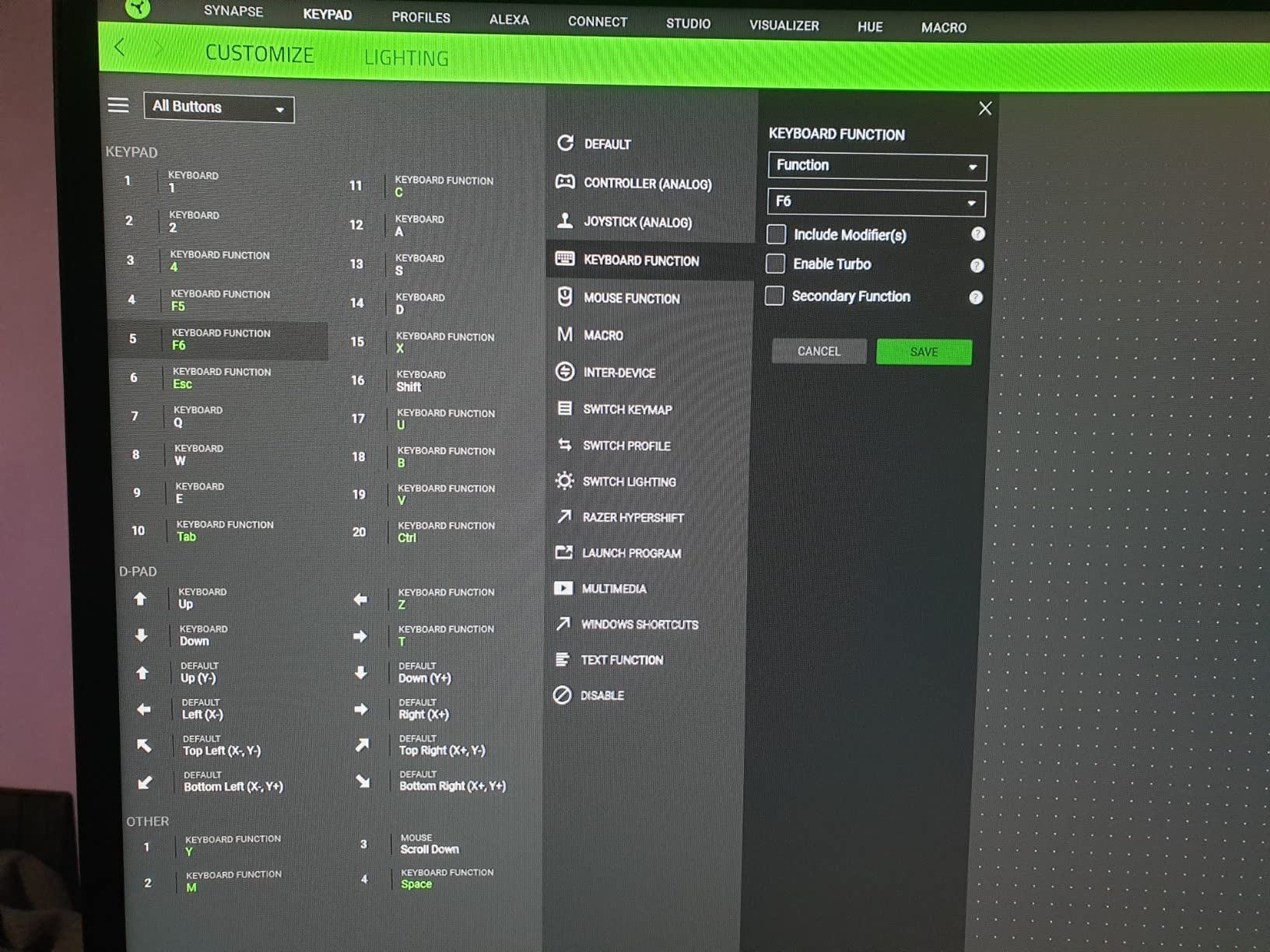Viewport: 1270px width, 952px height.
Task: Select the Inter-Device icon
Action: (565, 372)
